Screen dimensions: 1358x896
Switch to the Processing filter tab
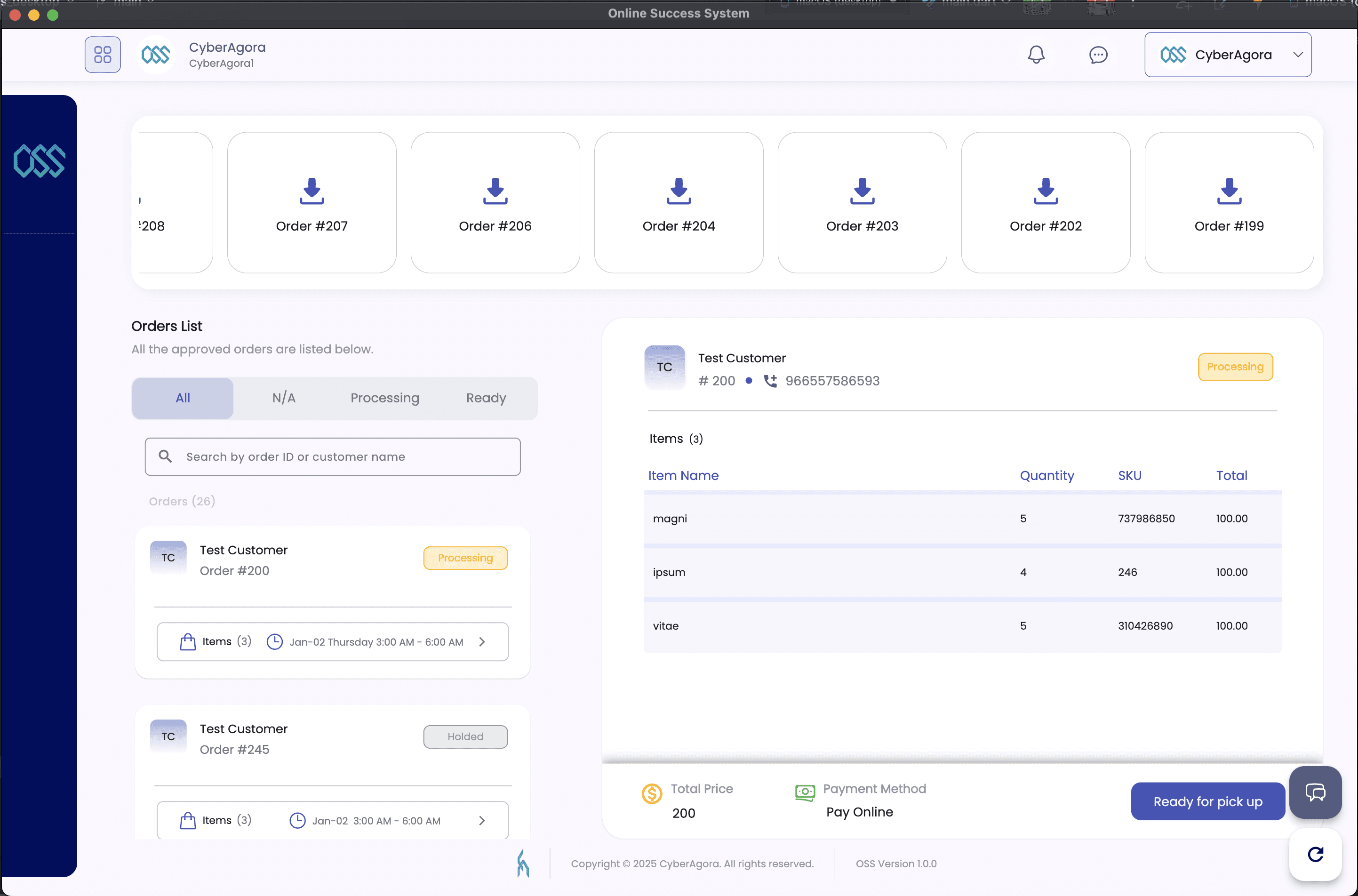pyautogui.click(x=384, y=398)
